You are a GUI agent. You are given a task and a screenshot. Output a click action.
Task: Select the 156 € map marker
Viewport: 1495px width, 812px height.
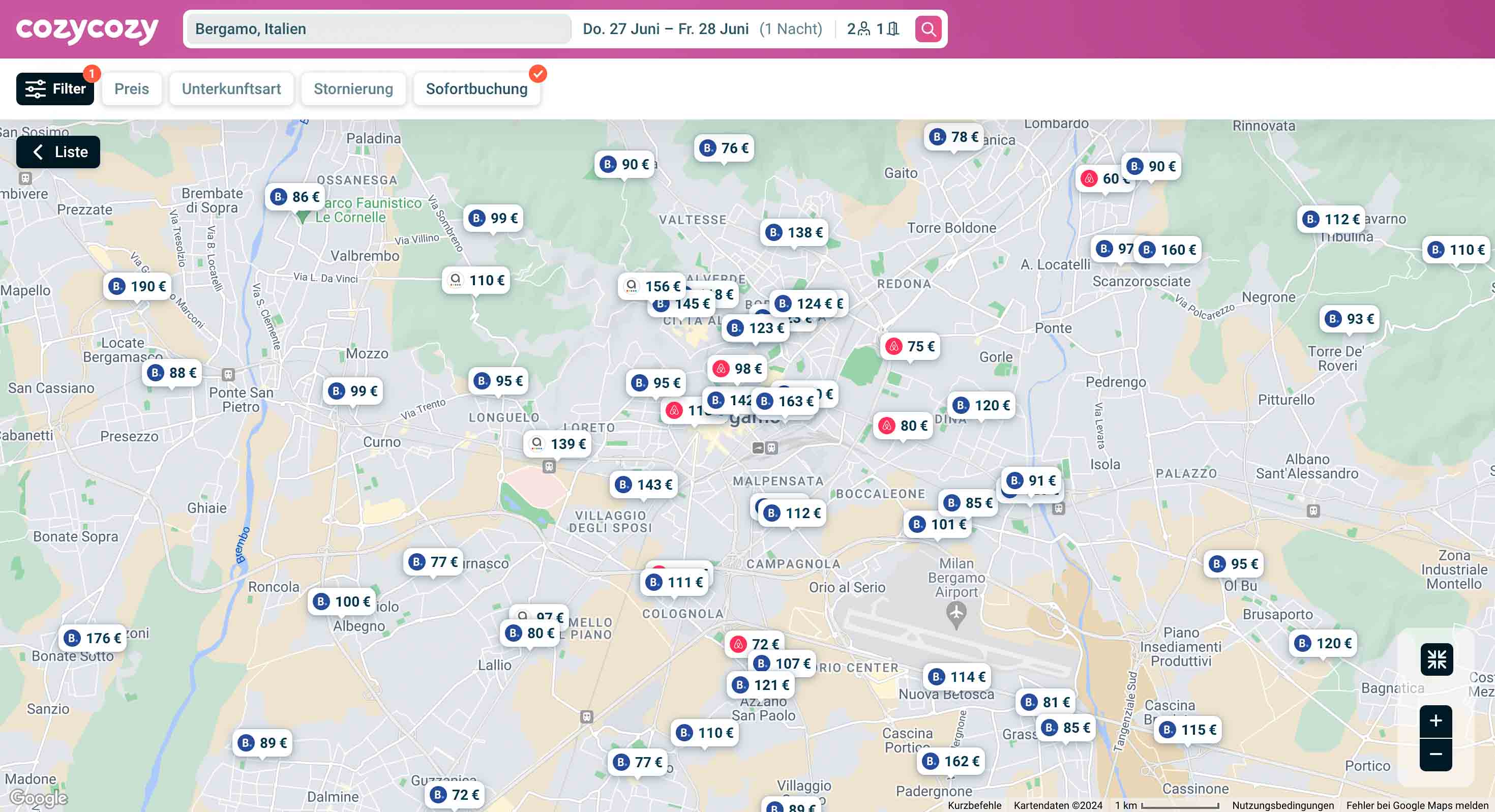point(651,286)
